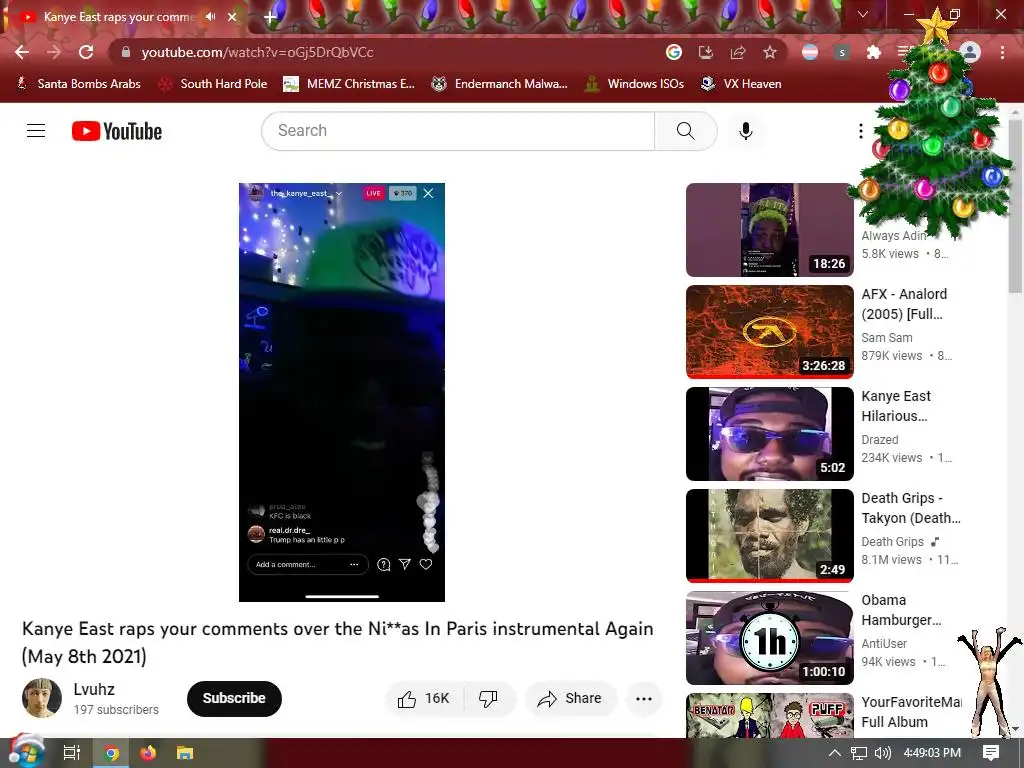Open Firefox from the taskbar

point(148,753)
